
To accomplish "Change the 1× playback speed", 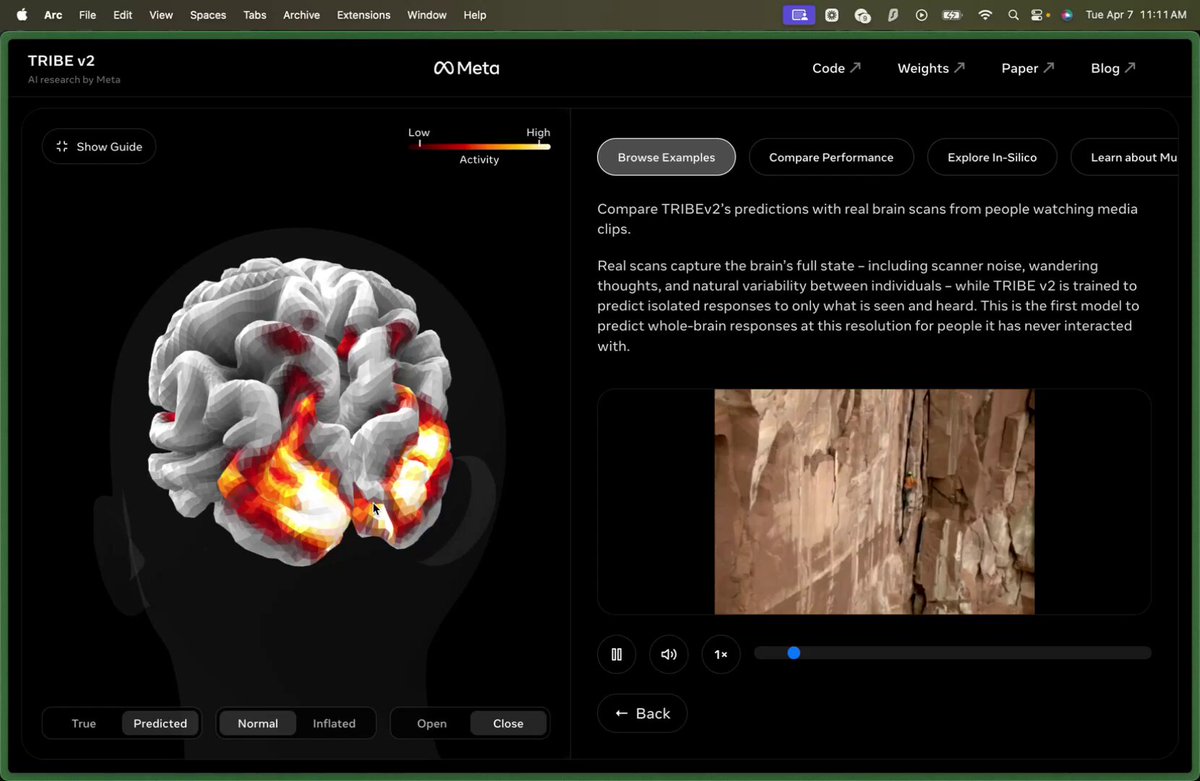I will pyautogui.click(x=721, y=655).
